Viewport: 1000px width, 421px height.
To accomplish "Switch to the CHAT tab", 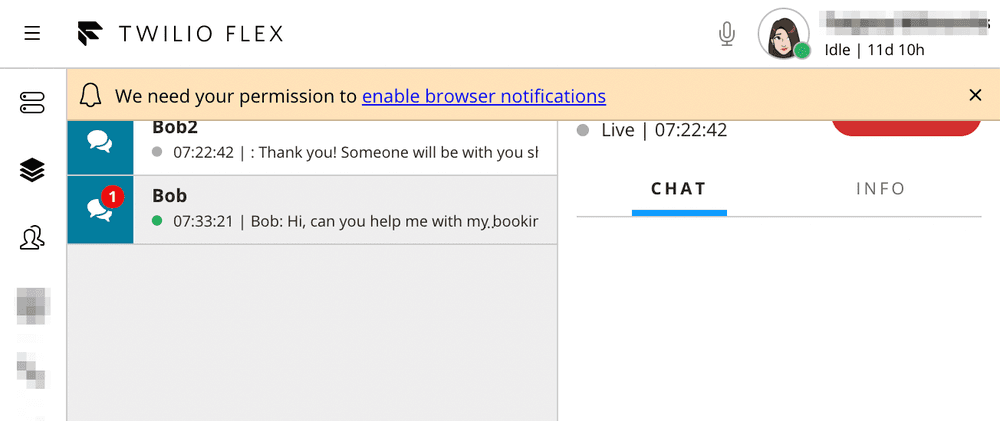I will (679, 189).
